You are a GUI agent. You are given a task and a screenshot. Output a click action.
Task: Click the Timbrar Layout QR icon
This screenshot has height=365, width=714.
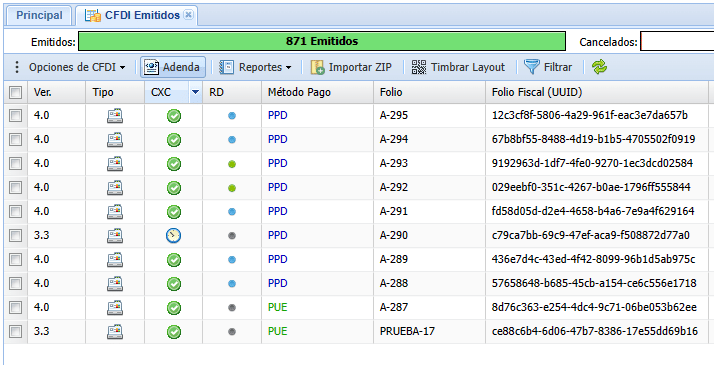(x=419, y=67)
